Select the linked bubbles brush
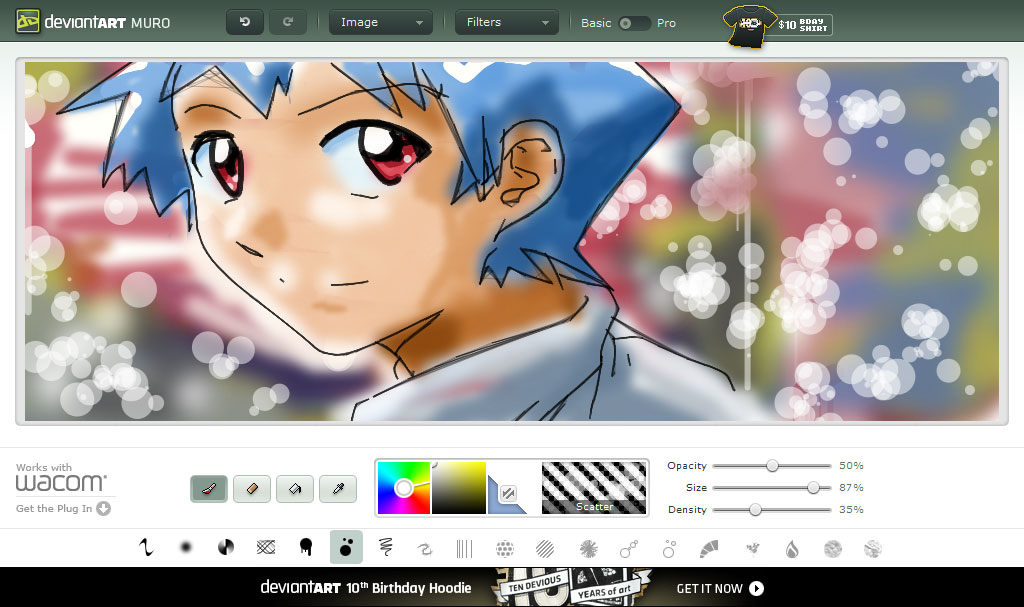This screenshot has height=607, width=1024. [x=629, y=549]
